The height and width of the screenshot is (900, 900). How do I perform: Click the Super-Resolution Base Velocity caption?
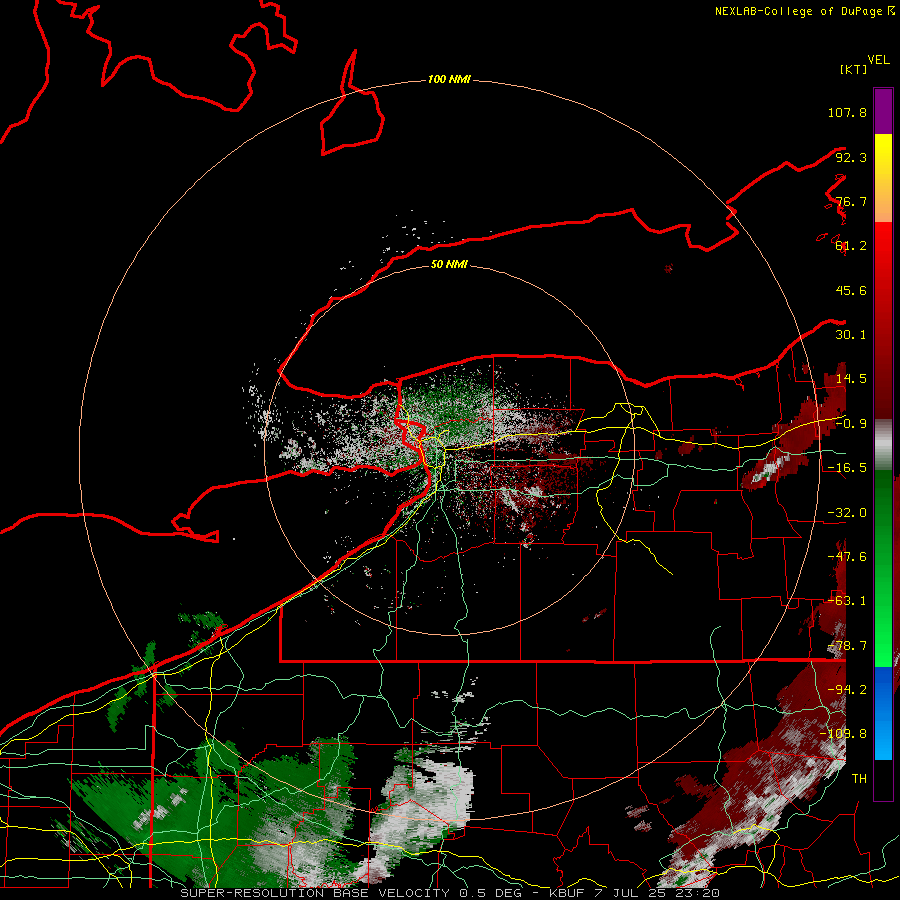point(449,893)
